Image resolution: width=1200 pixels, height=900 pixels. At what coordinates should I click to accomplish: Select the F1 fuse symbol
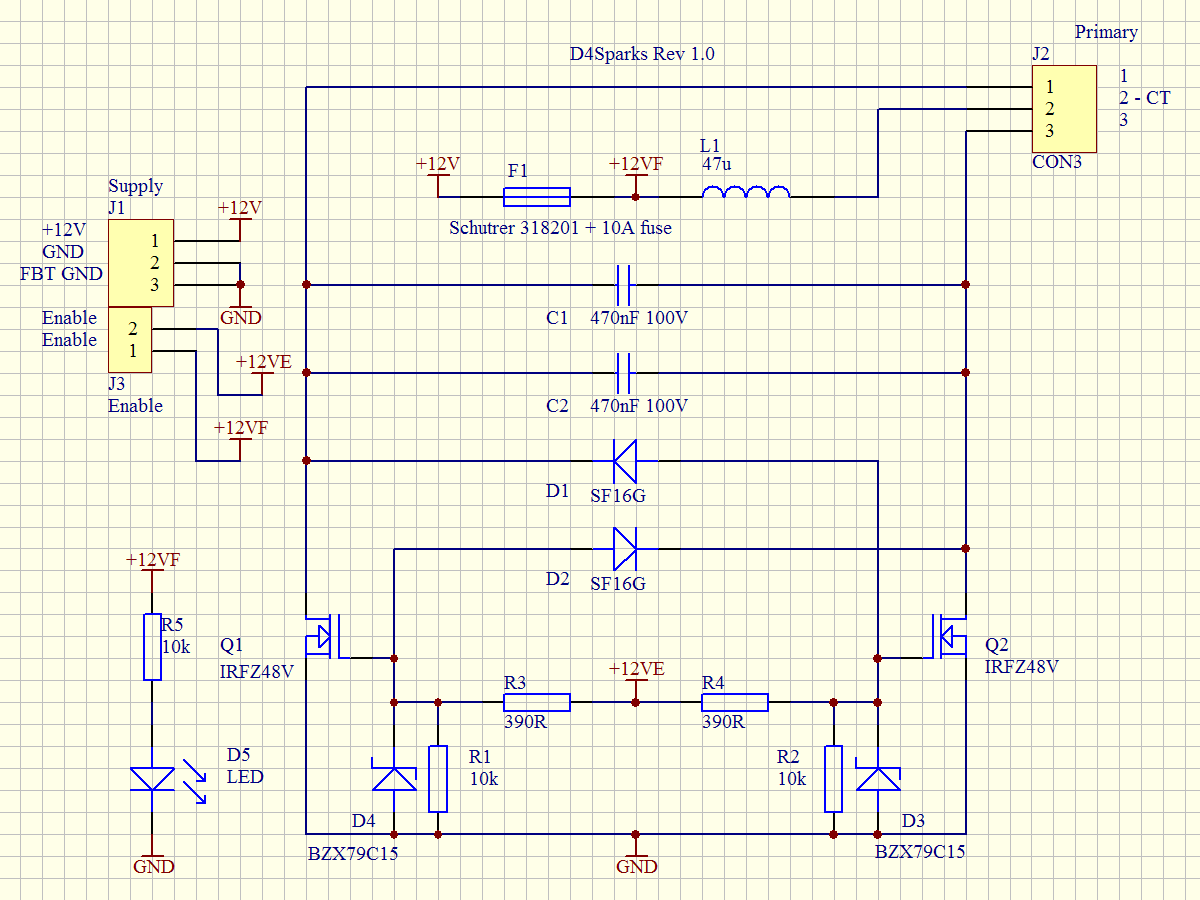tap(536, 196)
